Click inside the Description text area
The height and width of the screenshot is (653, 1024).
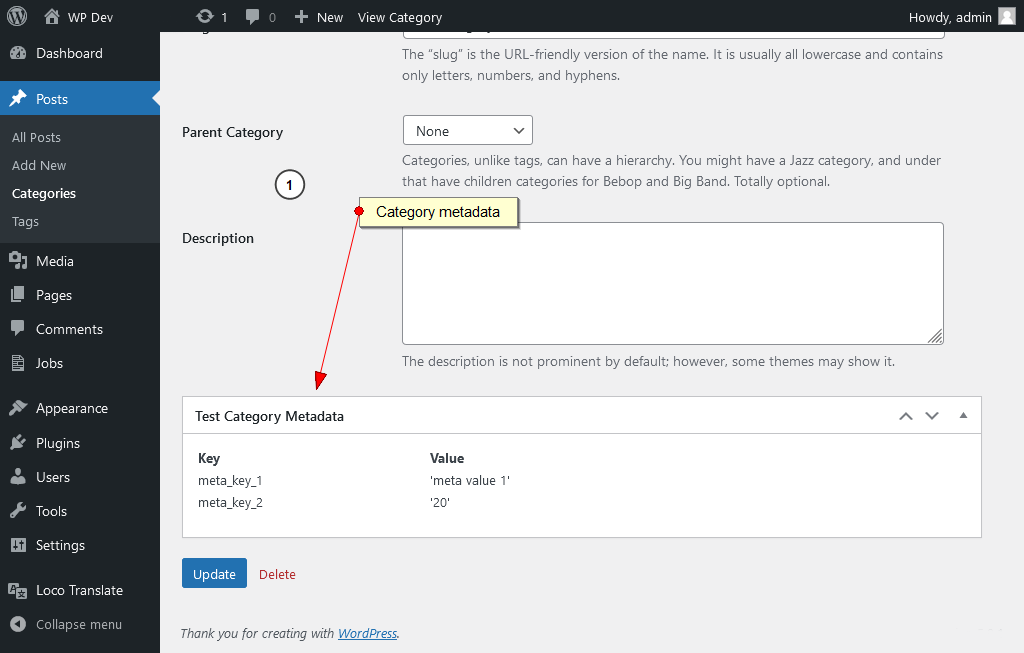[672, 283]
